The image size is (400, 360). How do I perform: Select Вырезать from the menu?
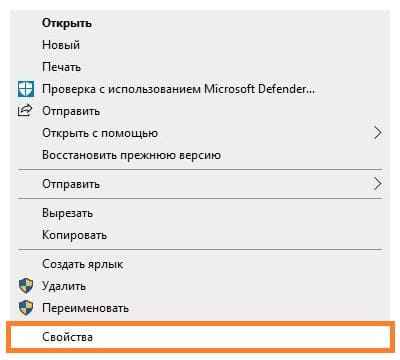point(67,213)
